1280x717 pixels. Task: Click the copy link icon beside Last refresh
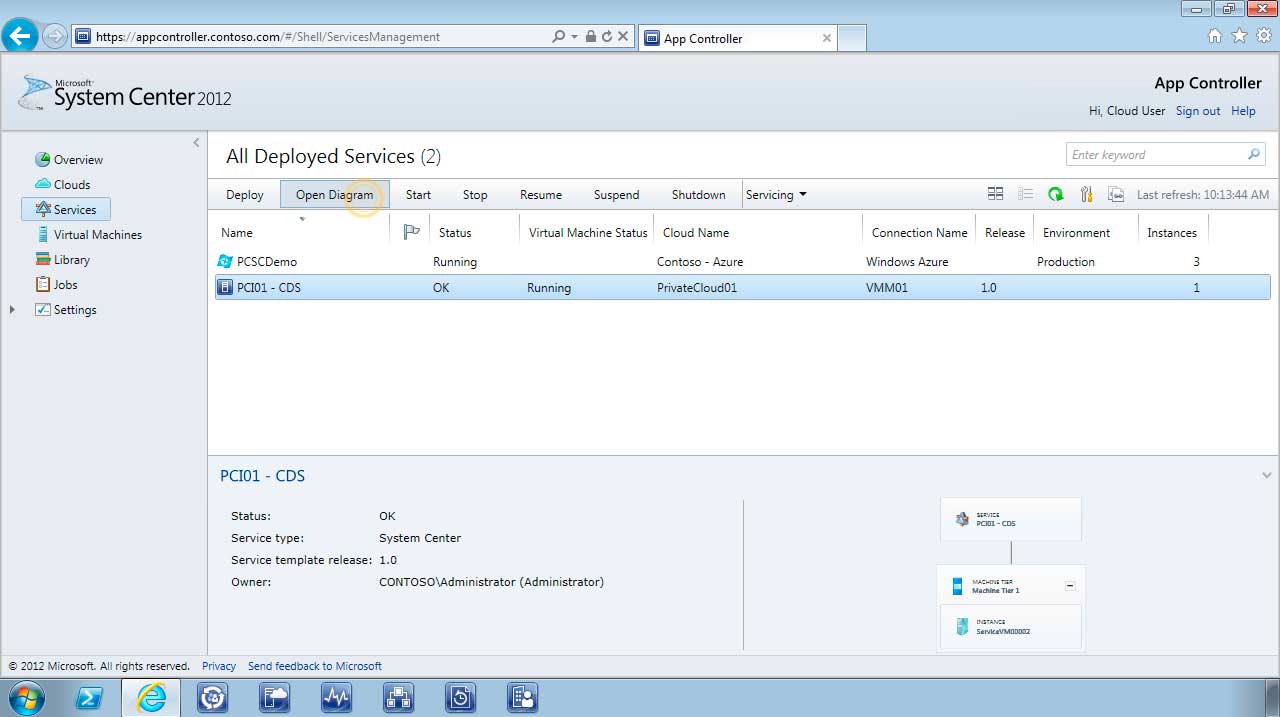tap(1116, 194)
